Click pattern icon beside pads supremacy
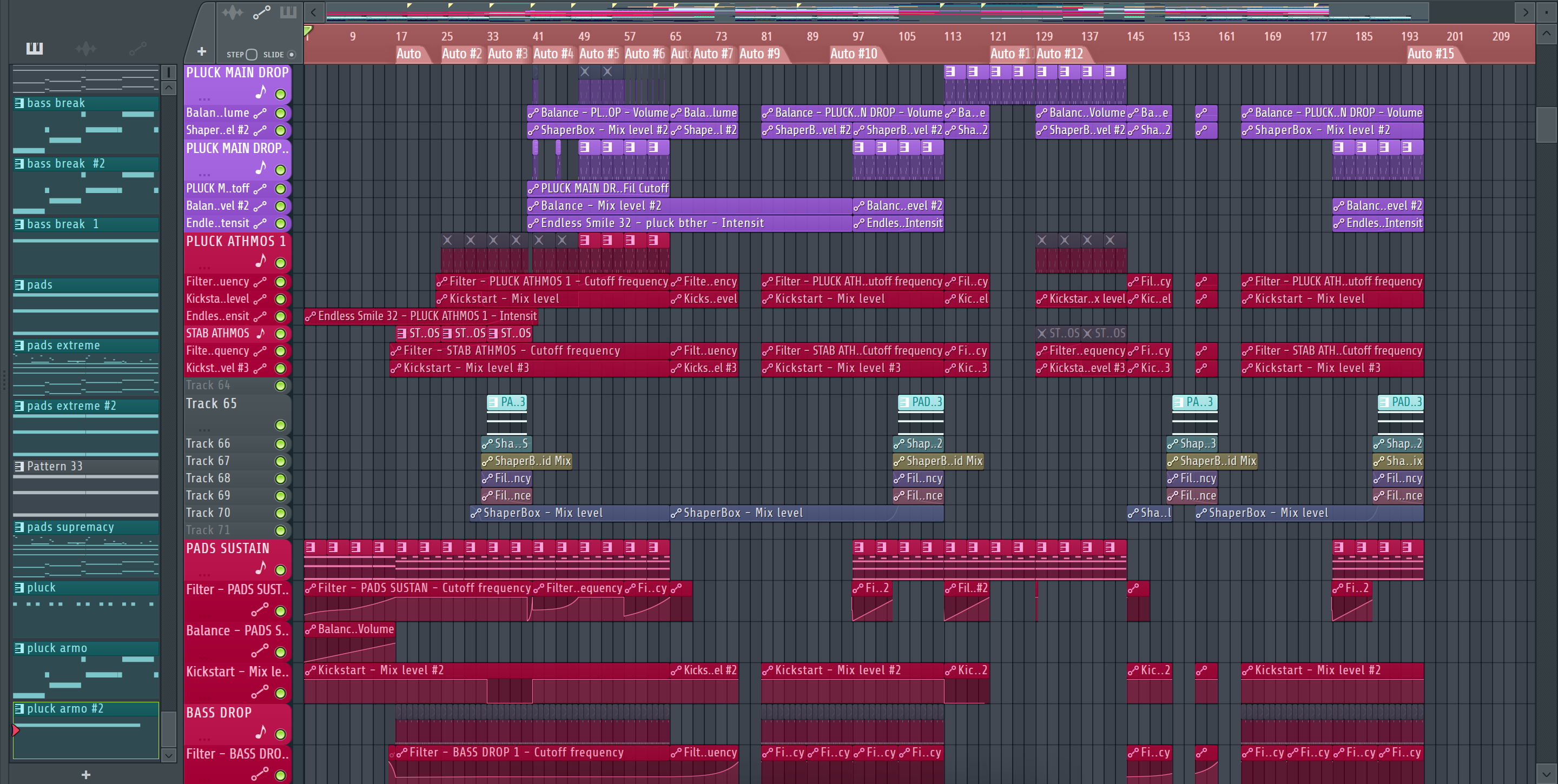The image size is (1558, 784). [19, 527]
